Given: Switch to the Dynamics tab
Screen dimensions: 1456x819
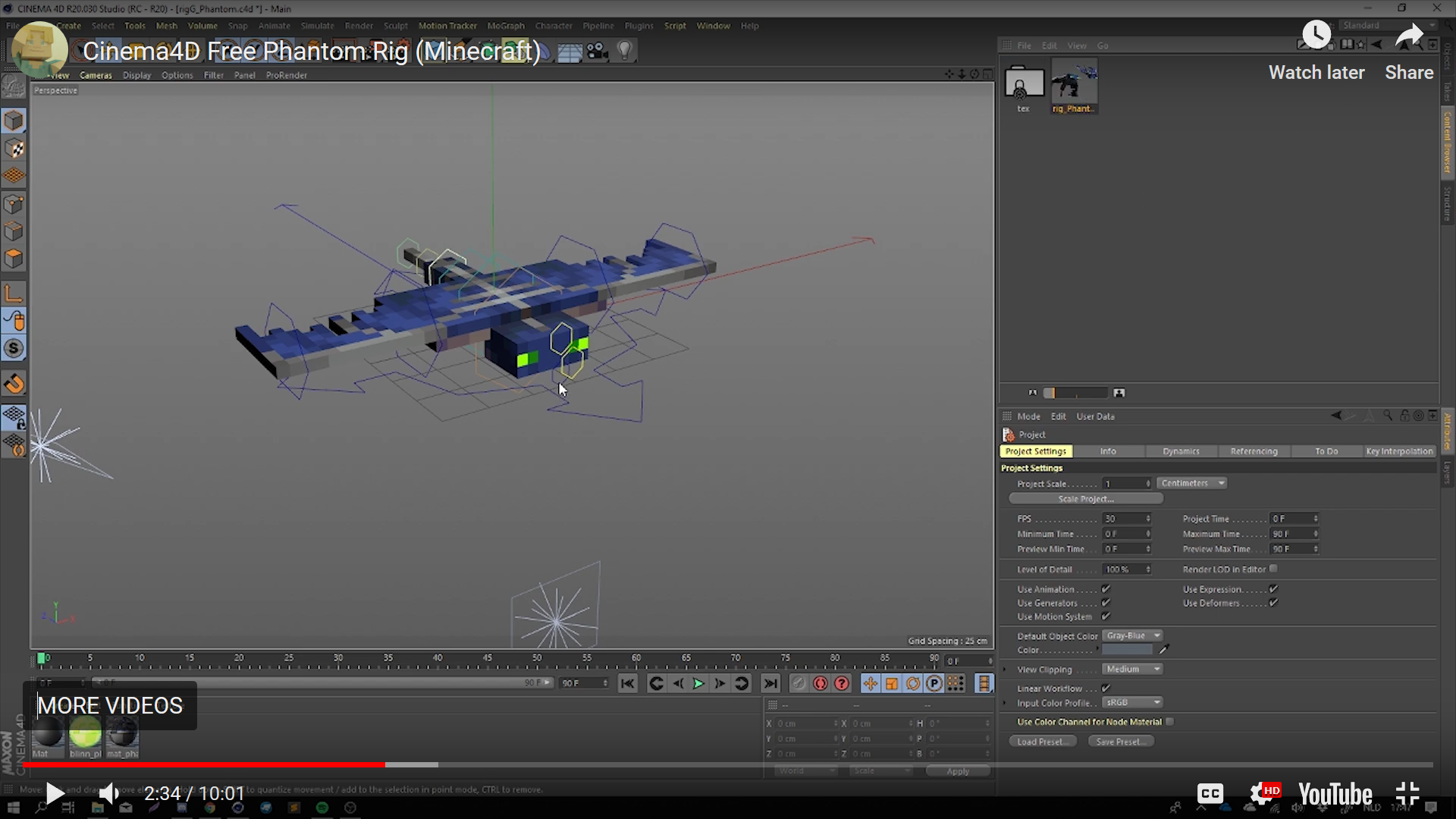Looking at the screenshot, I should [1181, 451].
